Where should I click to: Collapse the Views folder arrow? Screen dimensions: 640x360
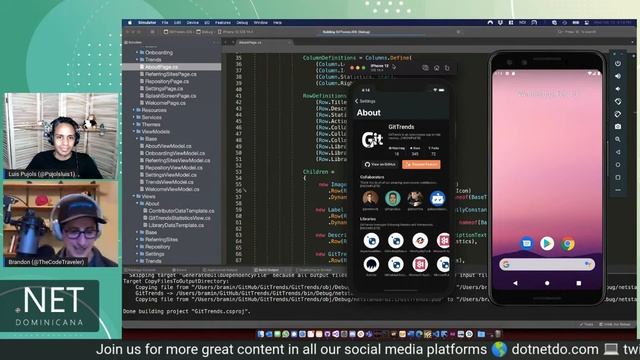[x=134, y=196]
